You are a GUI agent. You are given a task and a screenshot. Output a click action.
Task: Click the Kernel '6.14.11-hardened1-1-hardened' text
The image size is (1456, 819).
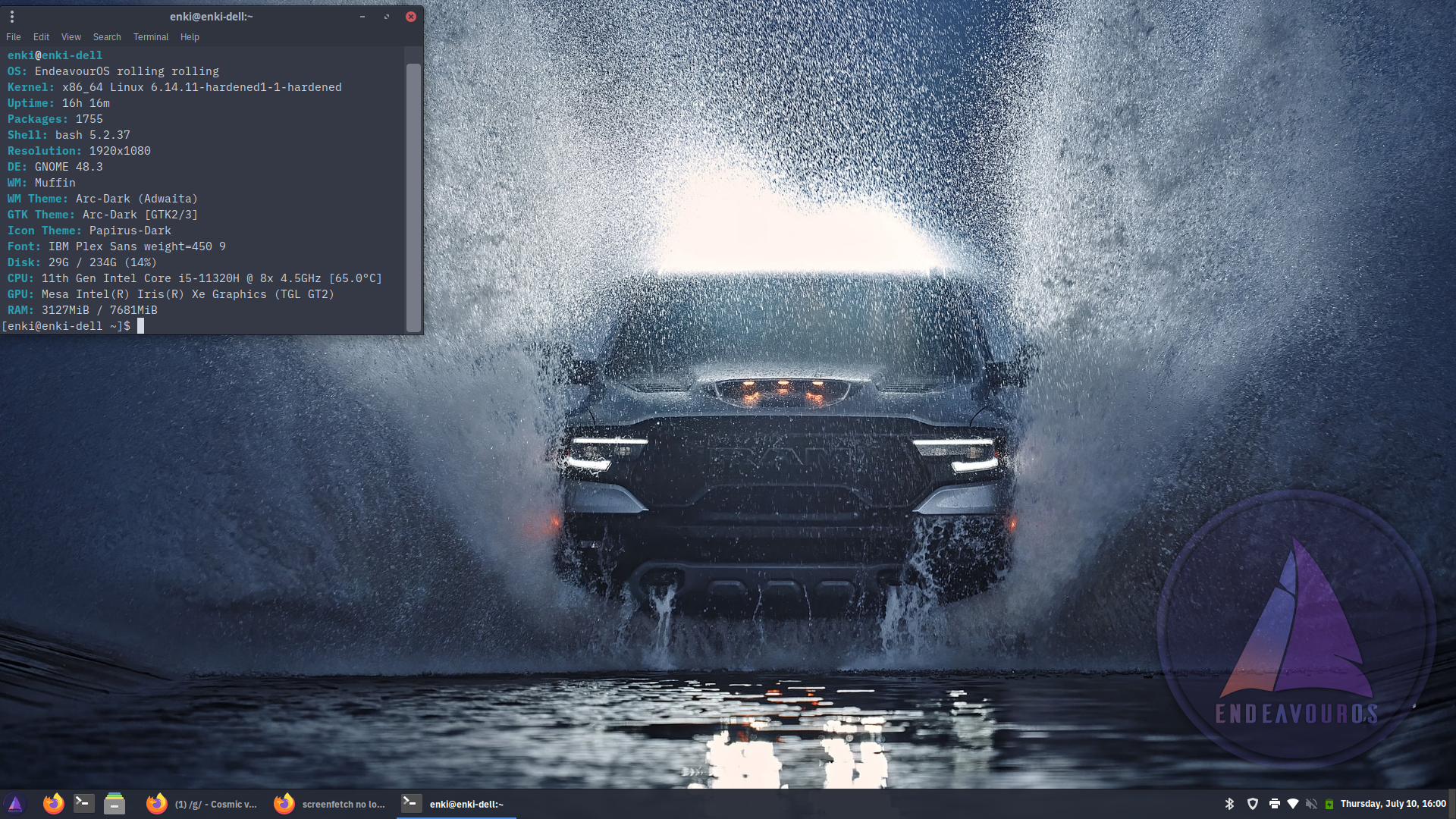(246, 87)
